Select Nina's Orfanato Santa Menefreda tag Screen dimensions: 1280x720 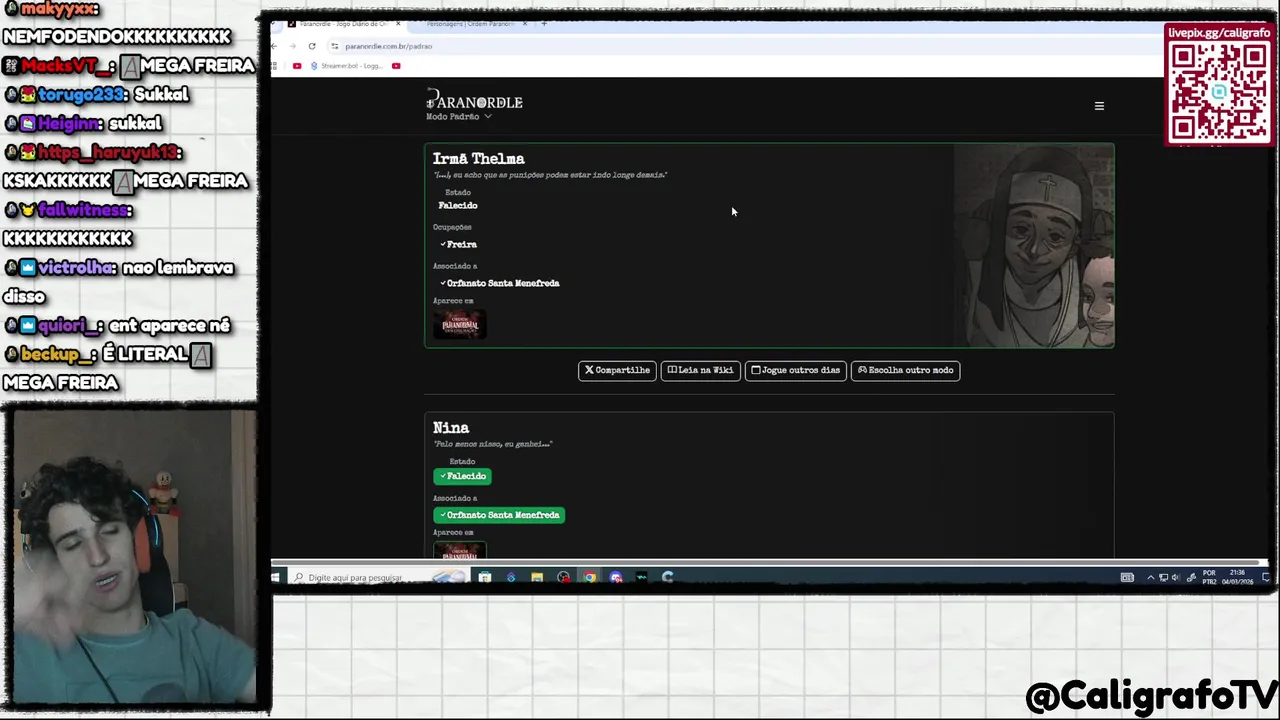click(499, 515)
